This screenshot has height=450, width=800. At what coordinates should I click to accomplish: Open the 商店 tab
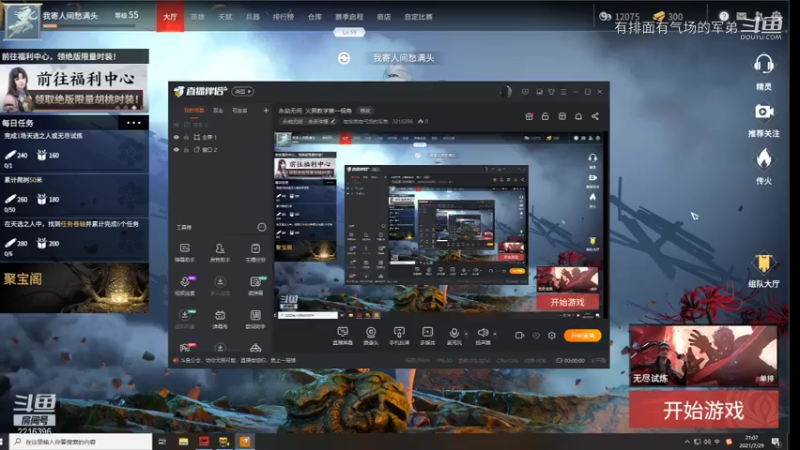coord(384,17)
